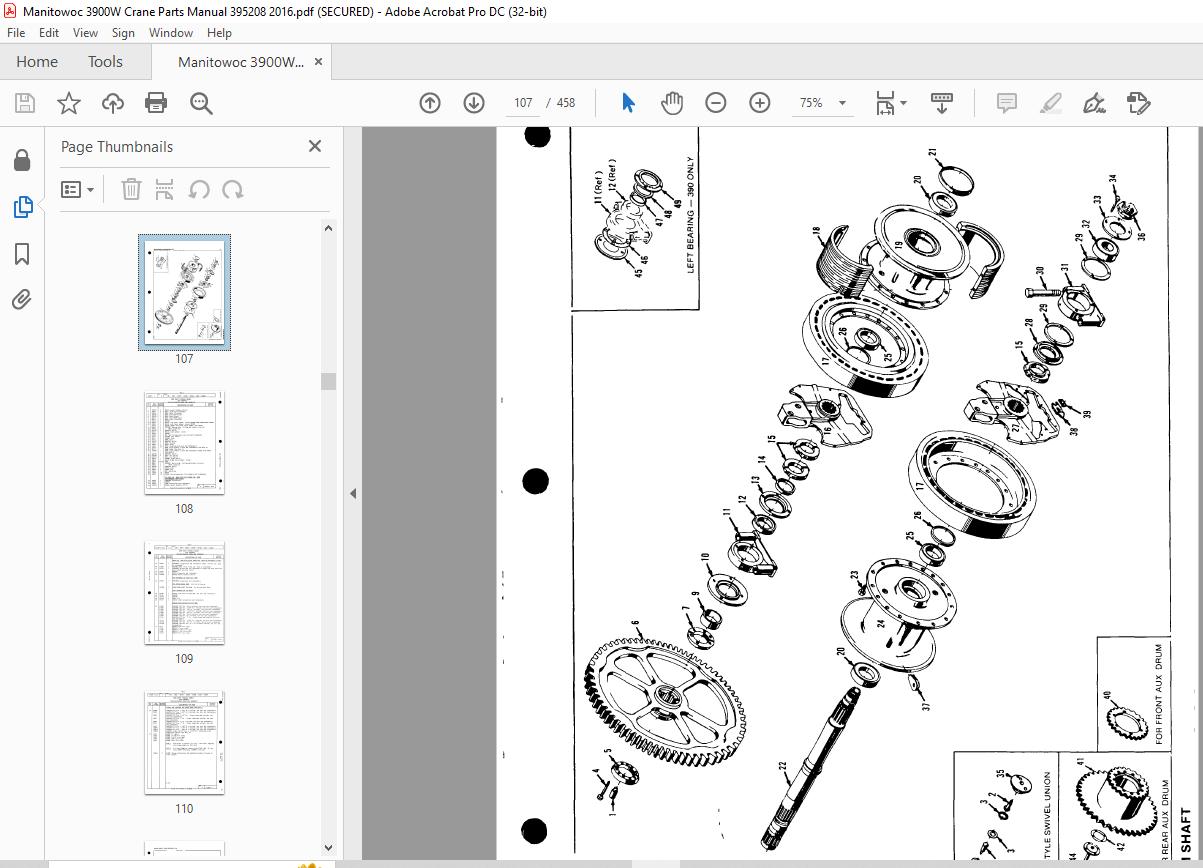1203x868 pixels.
Task: Open the Attachments paperclip panel
Action: point(22,299)
